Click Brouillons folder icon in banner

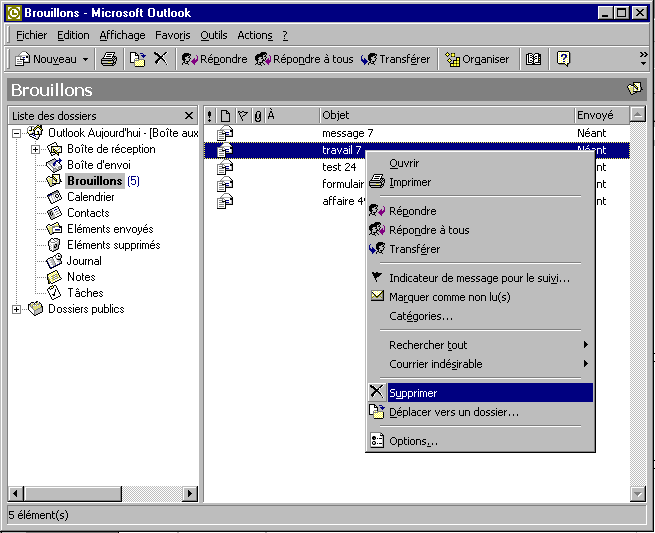coord(635,89)
